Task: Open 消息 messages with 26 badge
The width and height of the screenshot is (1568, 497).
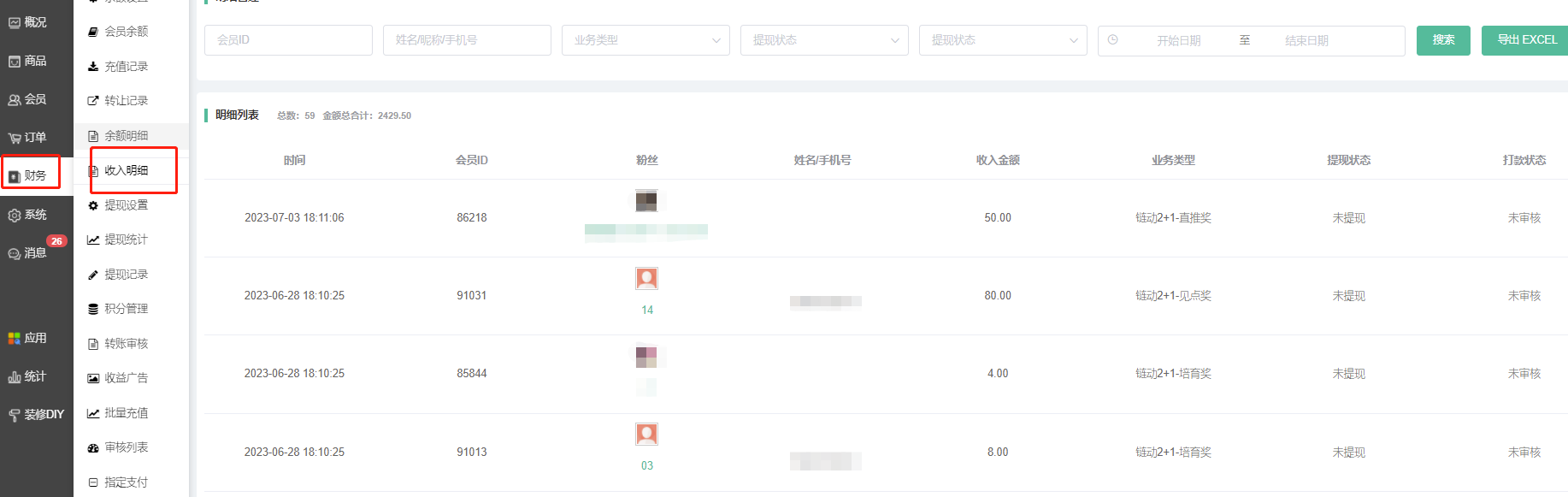Action: [15, 254]
